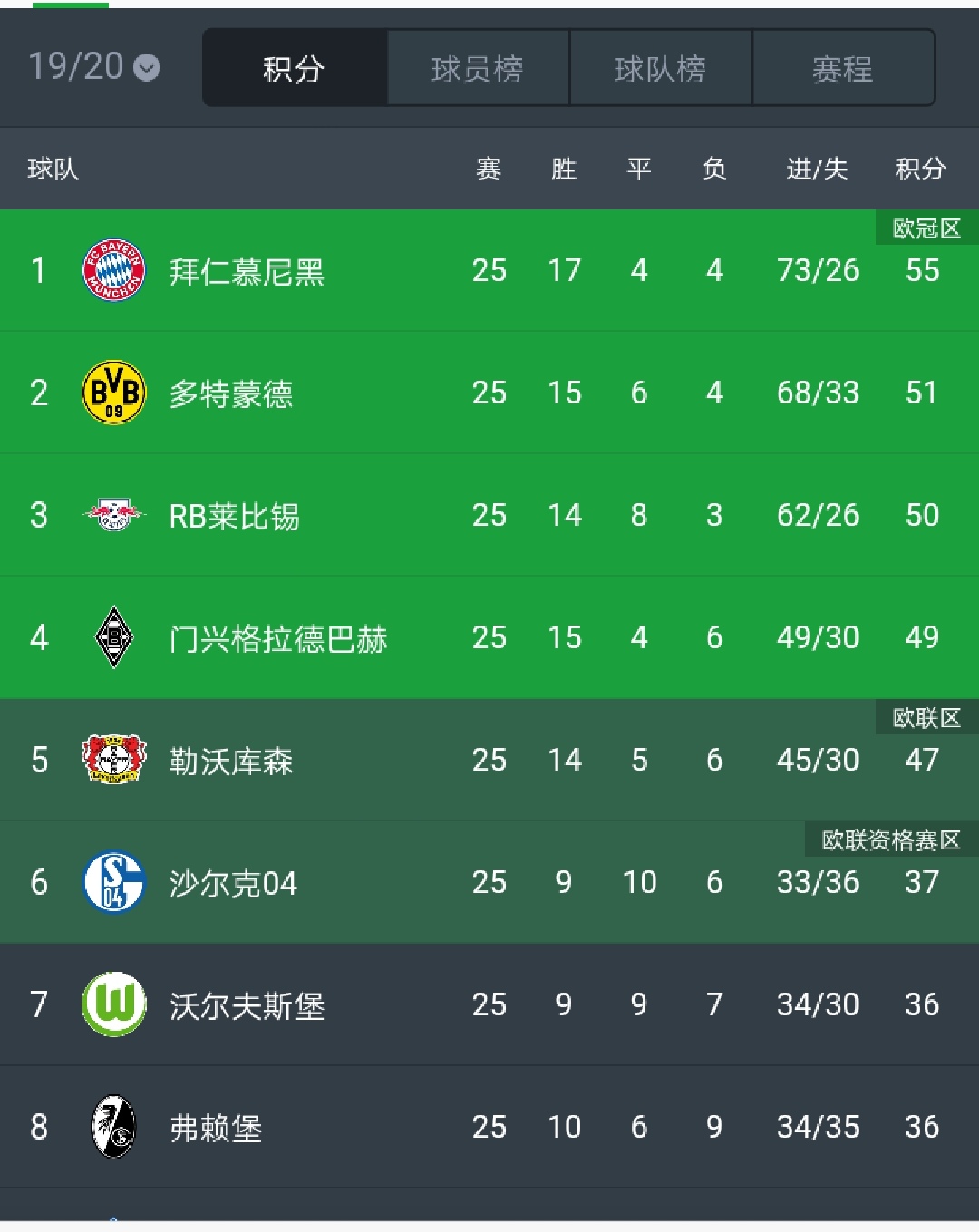Switch to the 球员榜 tab
979x1232 pixels.
478,69
